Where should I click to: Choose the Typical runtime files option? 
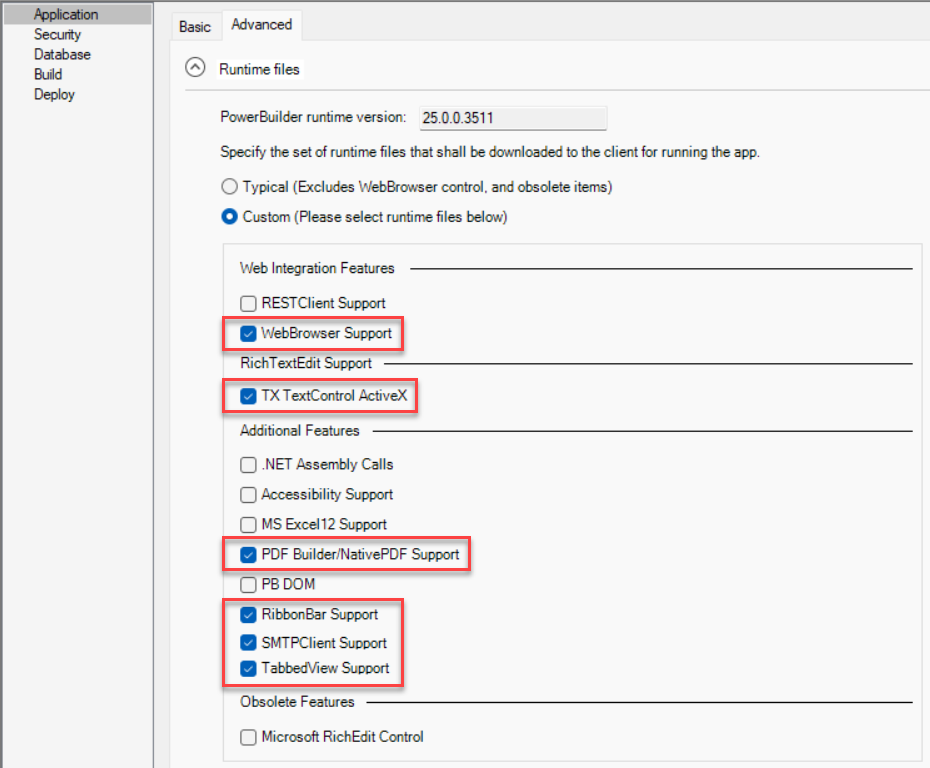coord(230,187)
